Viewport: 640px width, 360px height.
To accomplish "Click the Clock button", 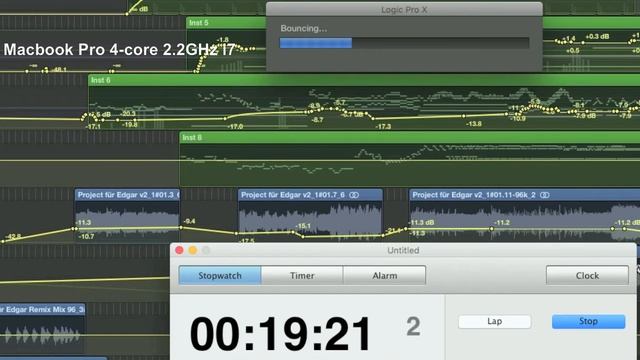I will 587,276.
